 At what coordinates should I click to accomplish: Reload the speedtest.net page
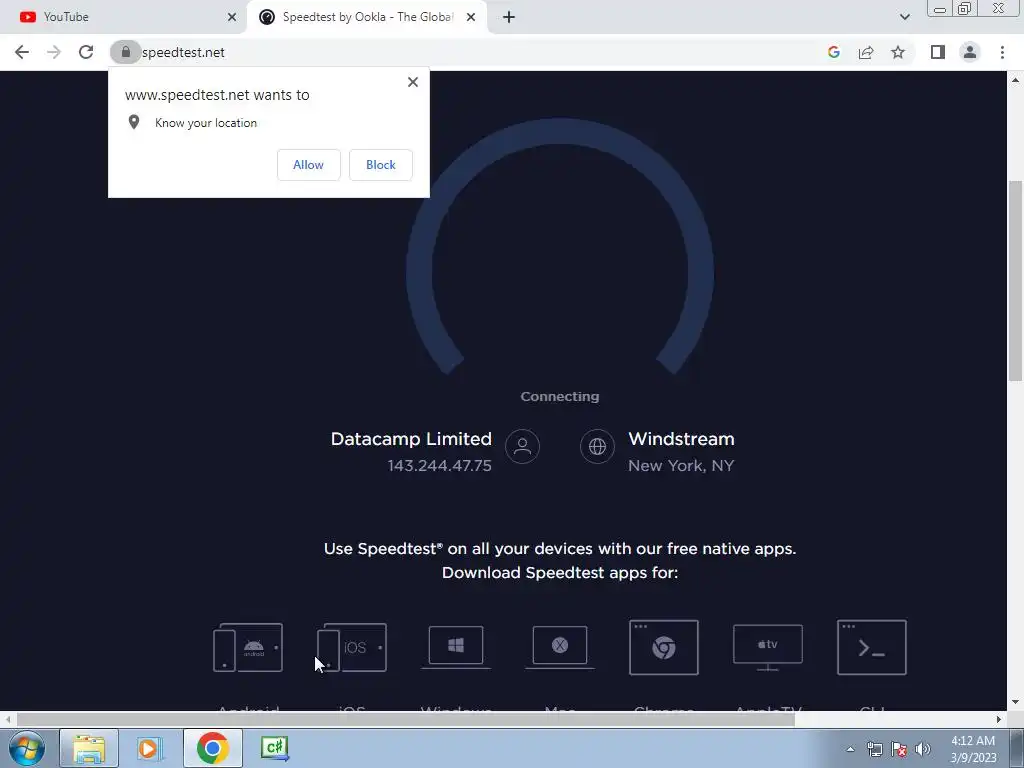(86, 52)
